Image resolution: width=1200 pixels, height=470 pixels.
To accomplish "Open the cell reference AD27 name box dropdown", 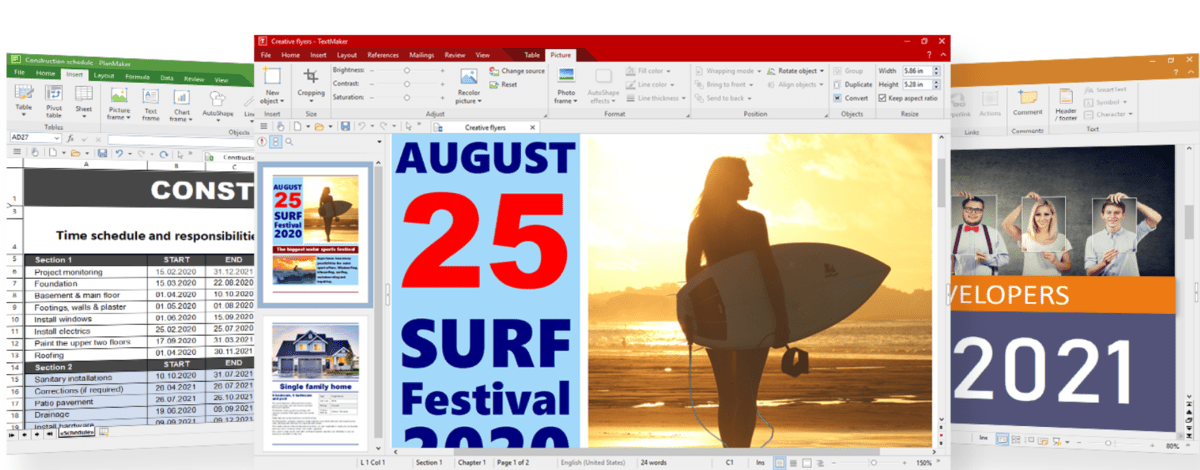I will 57,137.
